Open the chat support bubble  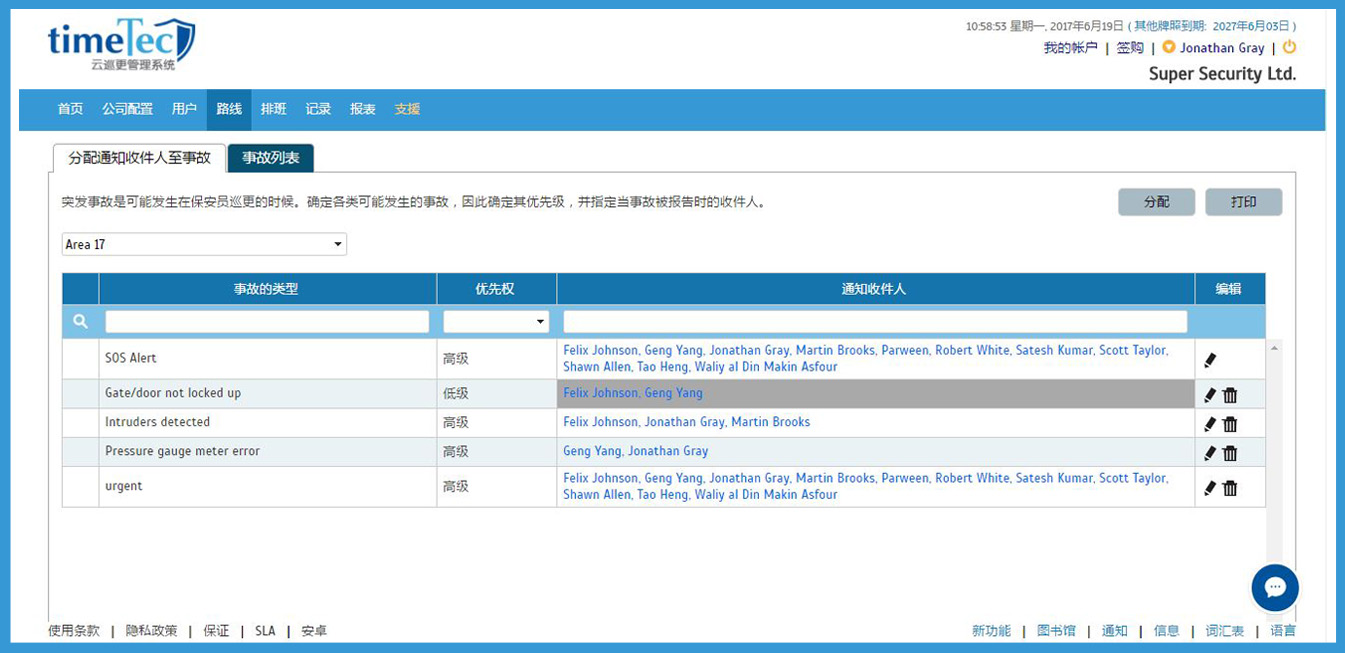point(1274,587)
